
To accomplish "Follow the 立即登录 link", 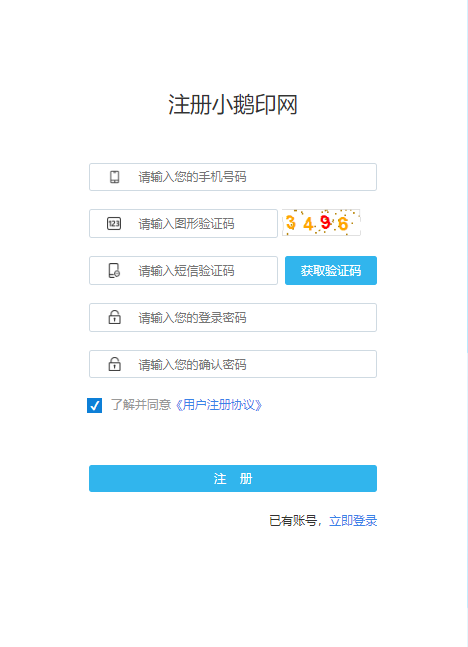I will coord(353,521).
